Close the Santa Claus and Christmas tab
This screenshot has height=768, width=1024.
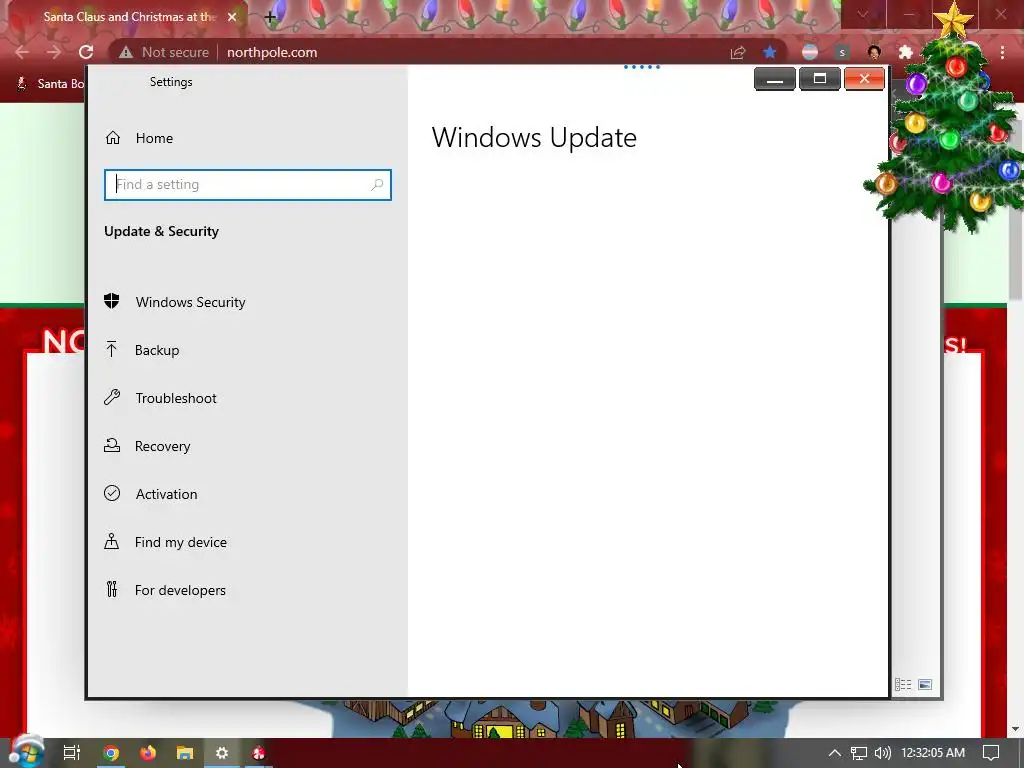(x=232, y=17)
